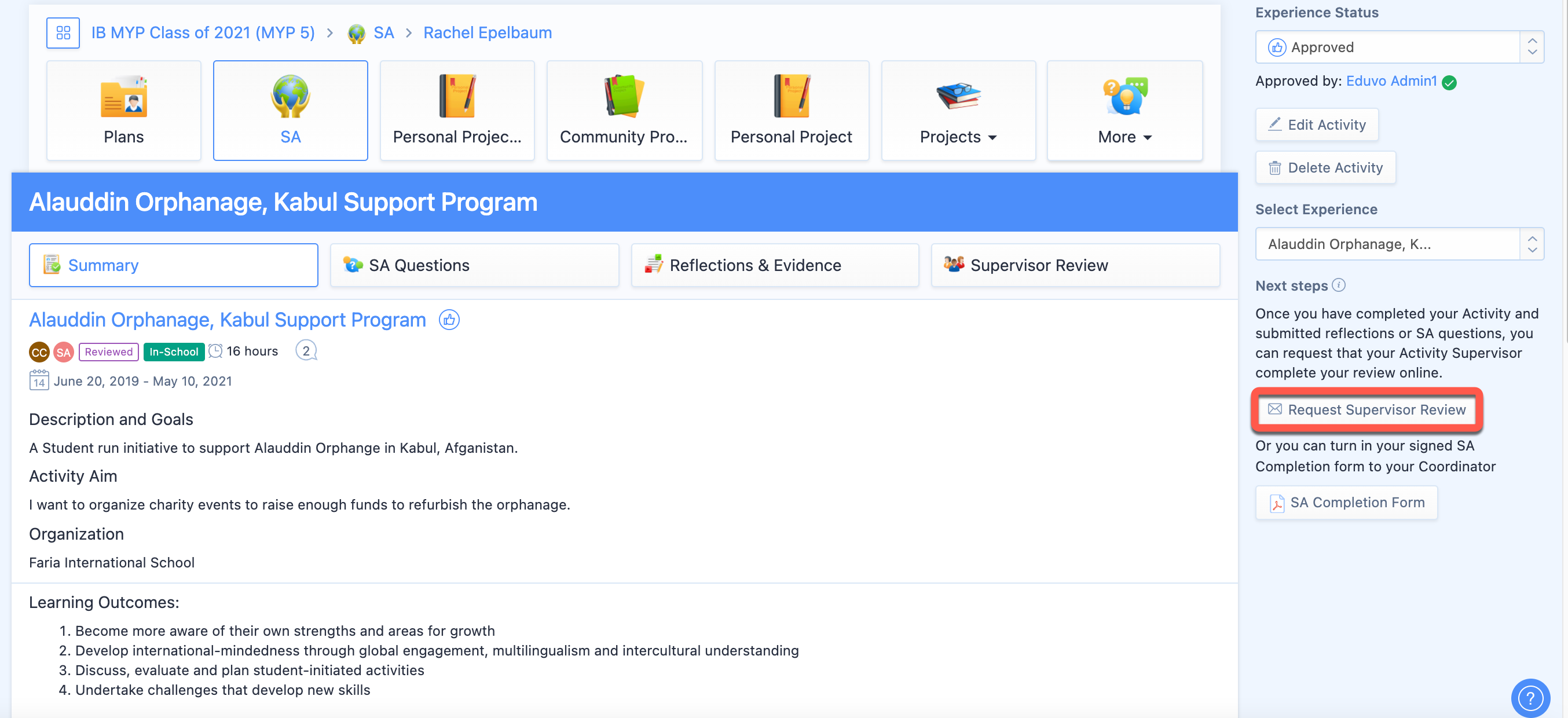Click the Plans folder icon
1568x718 pixels.
point(123,96)
